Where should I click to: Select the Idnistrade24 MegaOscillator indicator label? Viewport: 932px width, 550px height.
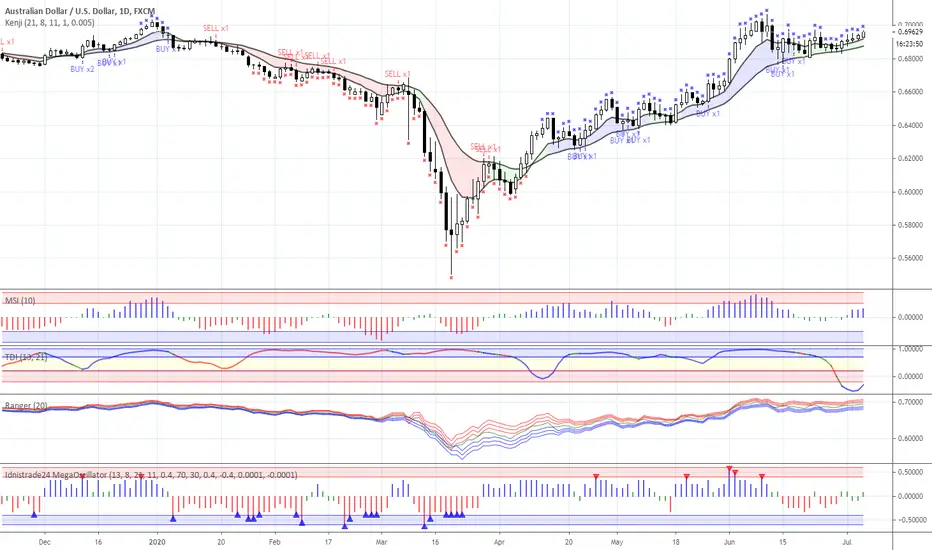(x=151, y=475)
